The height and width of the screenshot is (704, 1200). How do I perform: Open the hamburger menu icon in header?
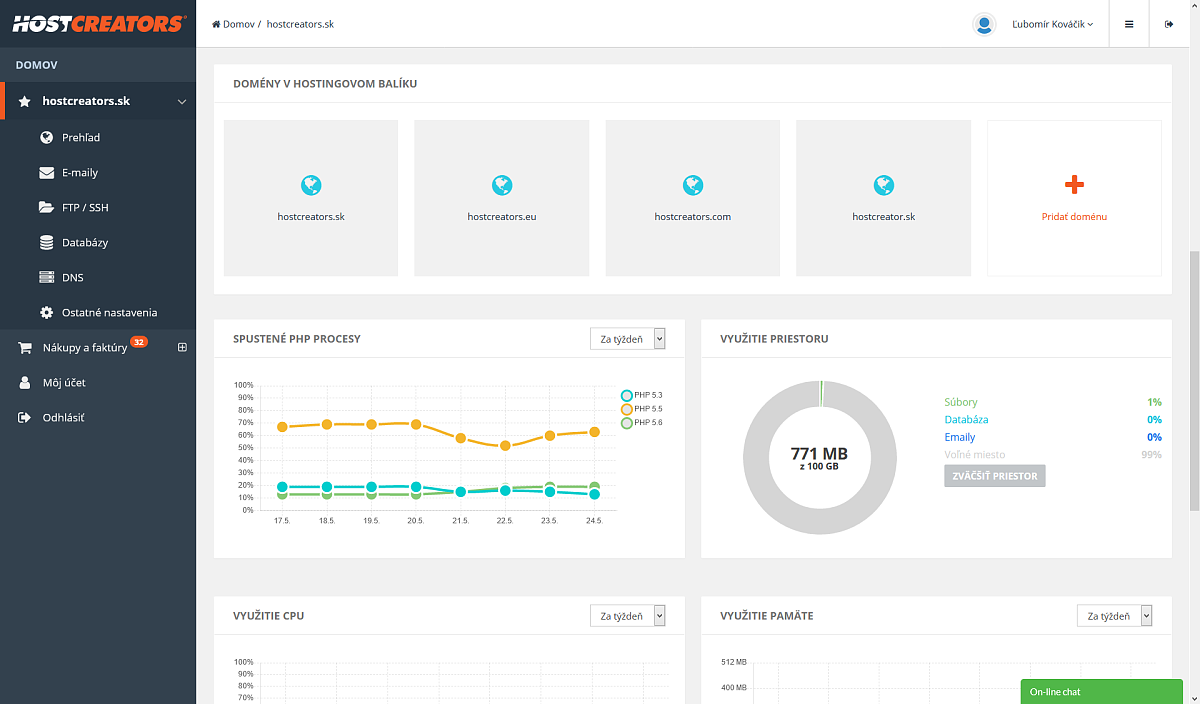[x=1129, y=24]
